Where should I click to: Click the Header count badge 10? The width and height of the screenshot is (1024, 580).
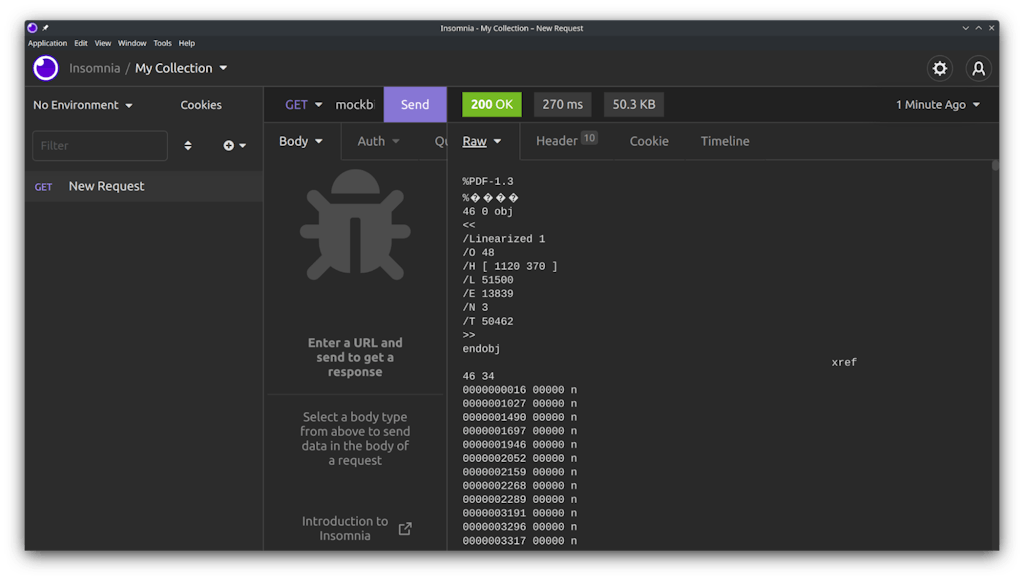point(589,138)
